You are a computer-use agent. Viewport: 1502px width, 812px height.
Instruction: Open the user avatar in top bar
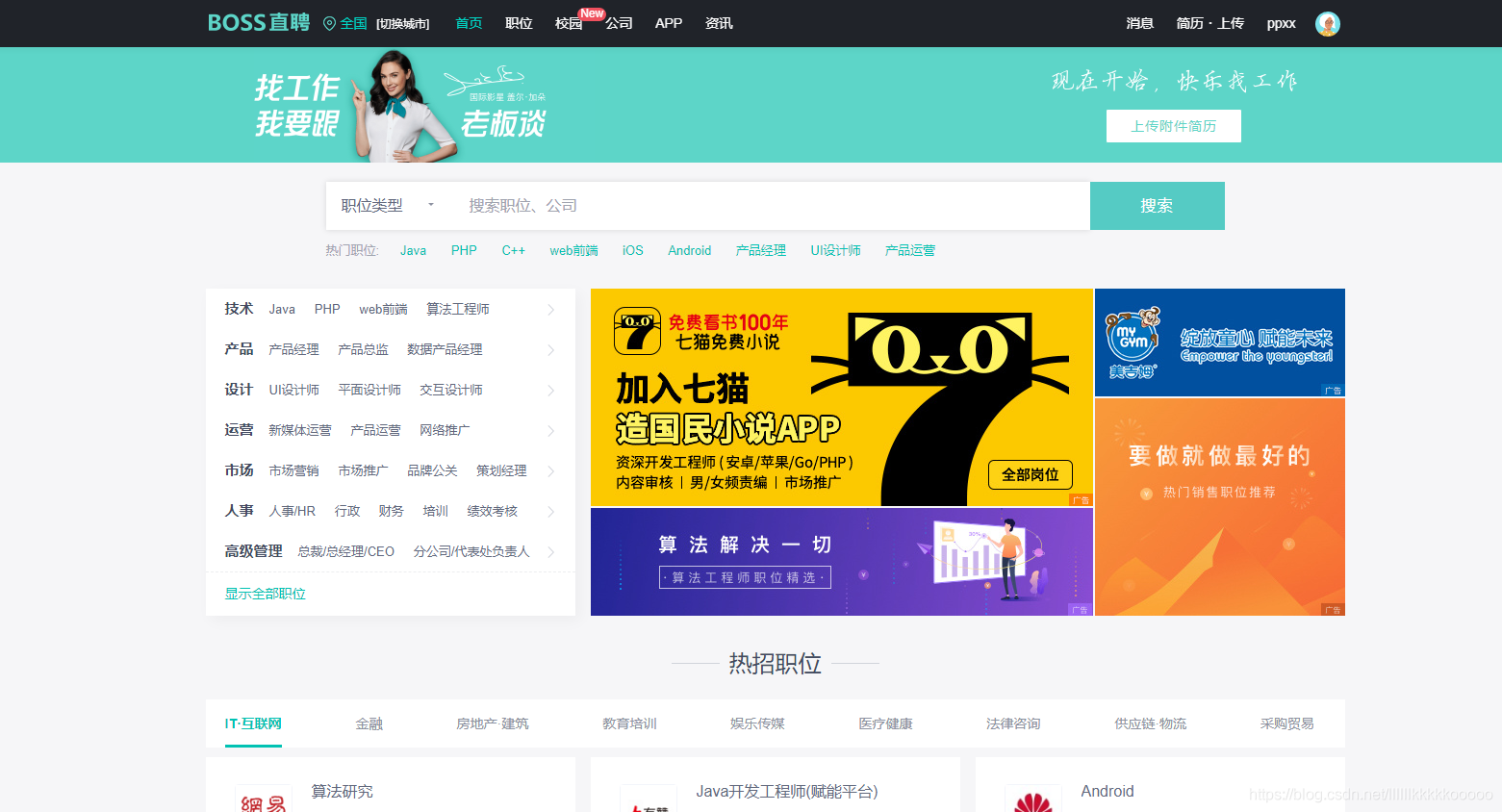[1328, 24]
